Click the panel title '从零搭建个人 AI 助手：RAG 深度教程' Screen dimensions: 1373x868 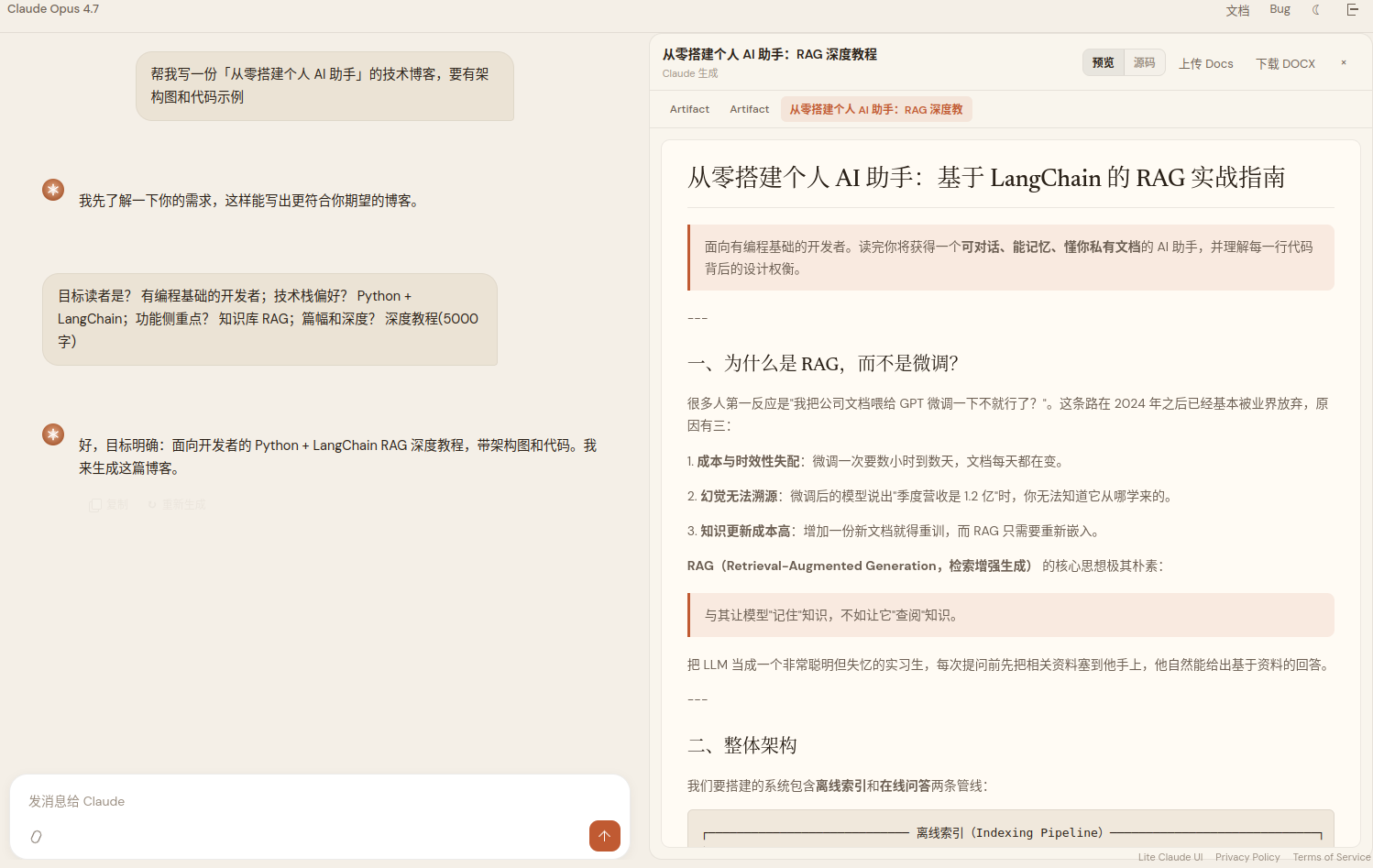coord(770,55)
